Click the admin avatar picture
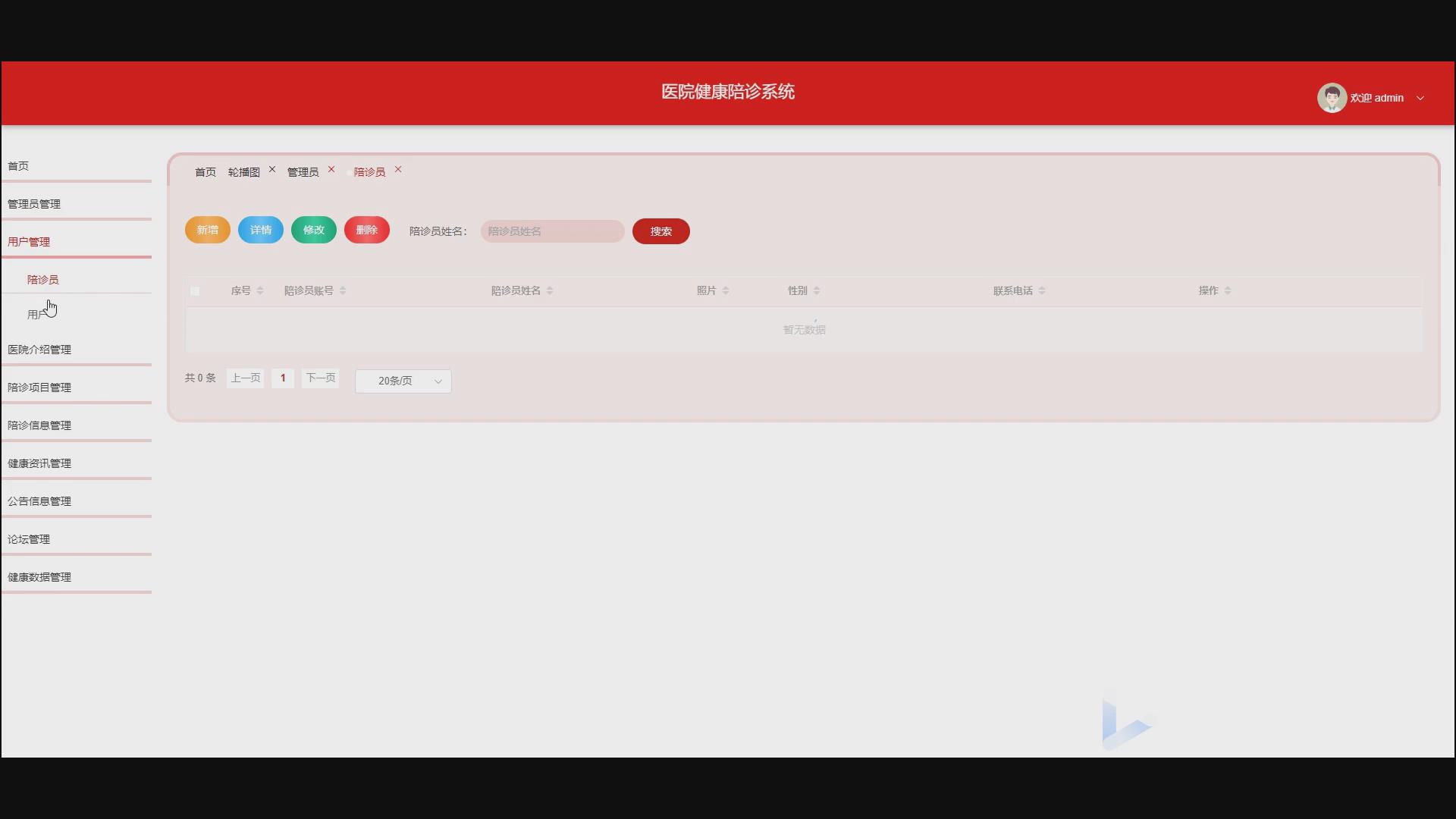This screenshot has width=1456, height=819. pyautogui.click(x=1331, y=98)
